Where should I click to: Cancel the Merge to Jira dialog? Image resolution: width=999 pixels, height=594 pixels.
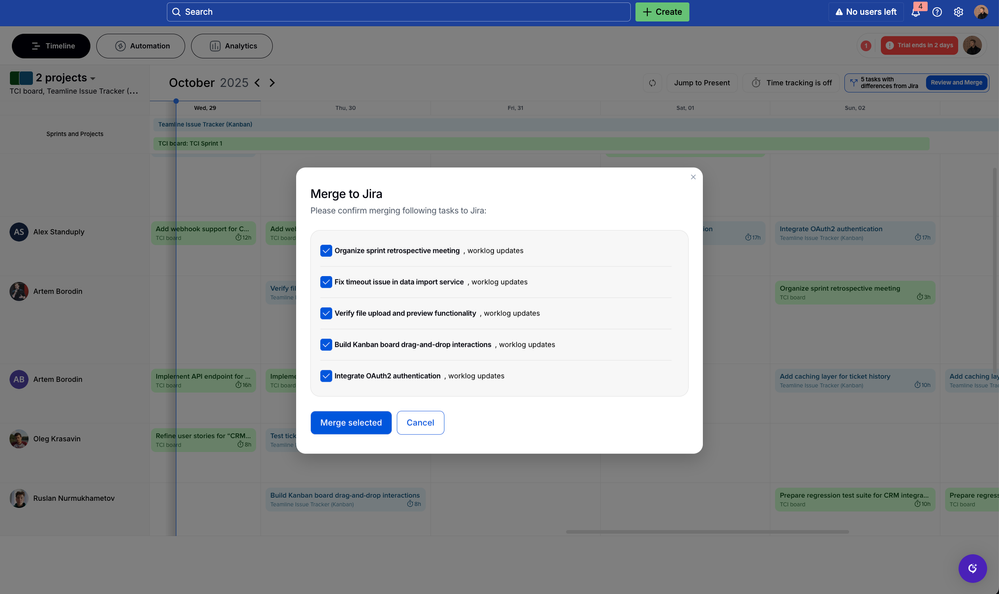pyautogui.click(x=420, y=423)
